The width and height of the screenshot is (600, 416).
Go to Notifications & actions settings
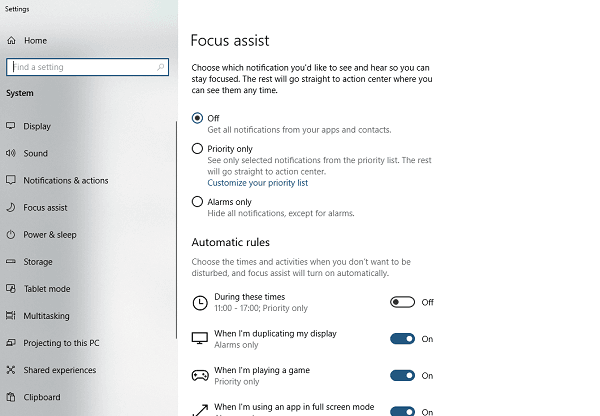coord(66,180)
